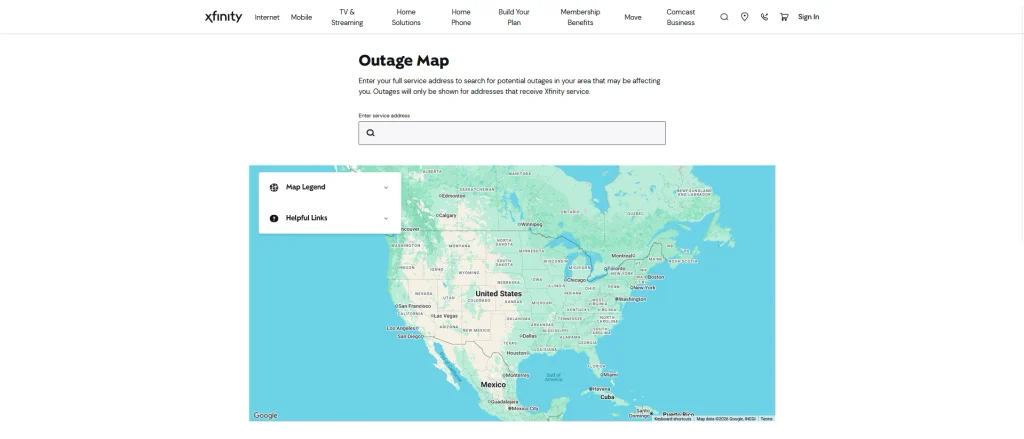Screen dimensions: 1024x439
Task: Open the Internet menu
Action: pyautogui.click(x=267, y=18)
